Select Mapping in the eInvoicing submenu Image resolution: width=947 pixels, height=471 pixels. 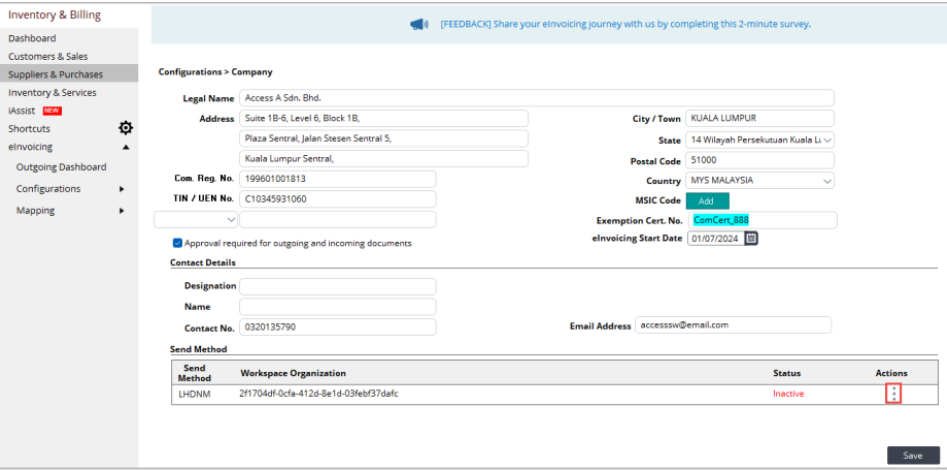point(35,211)
